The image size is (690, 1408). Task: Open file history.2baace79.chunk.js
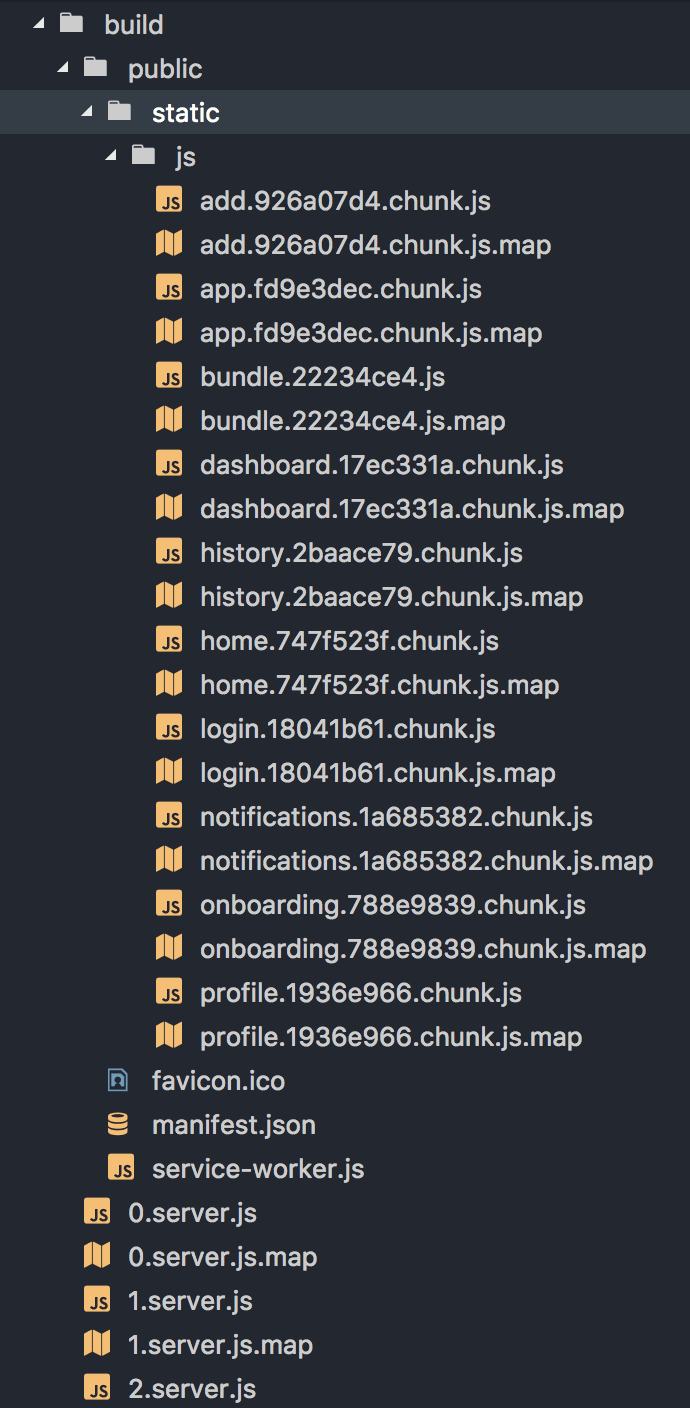(x=361, y=553)
